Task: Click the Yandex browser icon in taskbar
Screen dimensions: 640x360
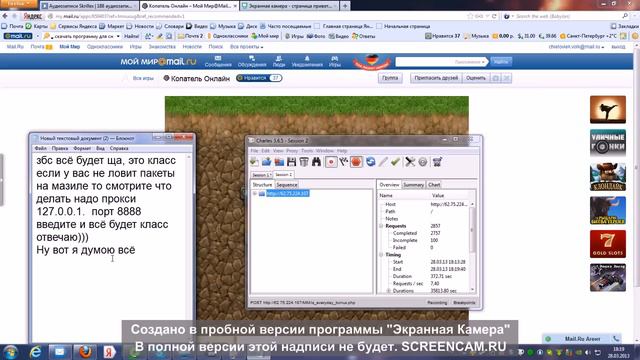Action: [x=109, y=352]
